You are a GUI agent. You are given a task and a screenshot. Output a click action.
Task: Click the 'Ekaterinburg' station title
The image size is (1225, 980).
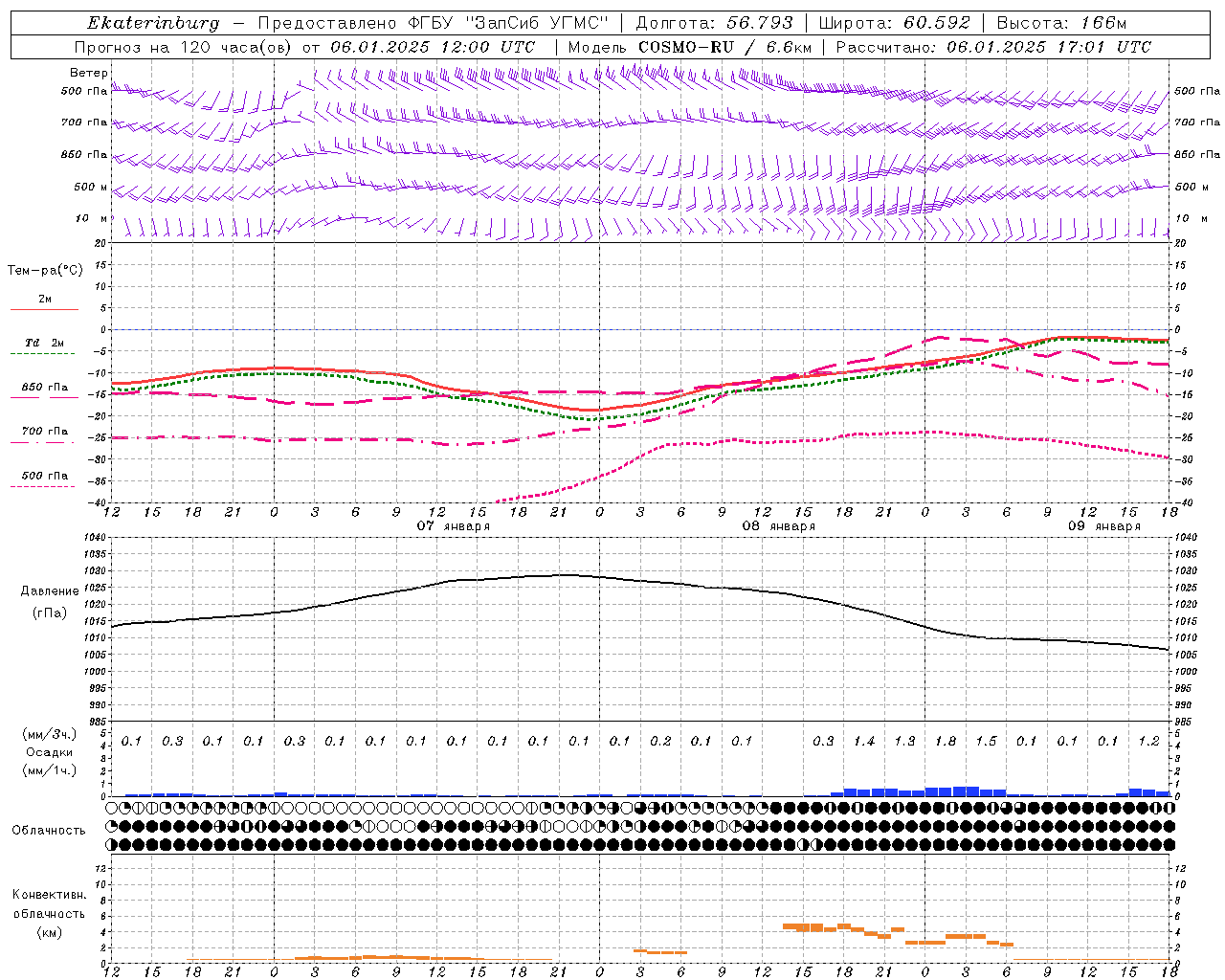coord(153,23)
